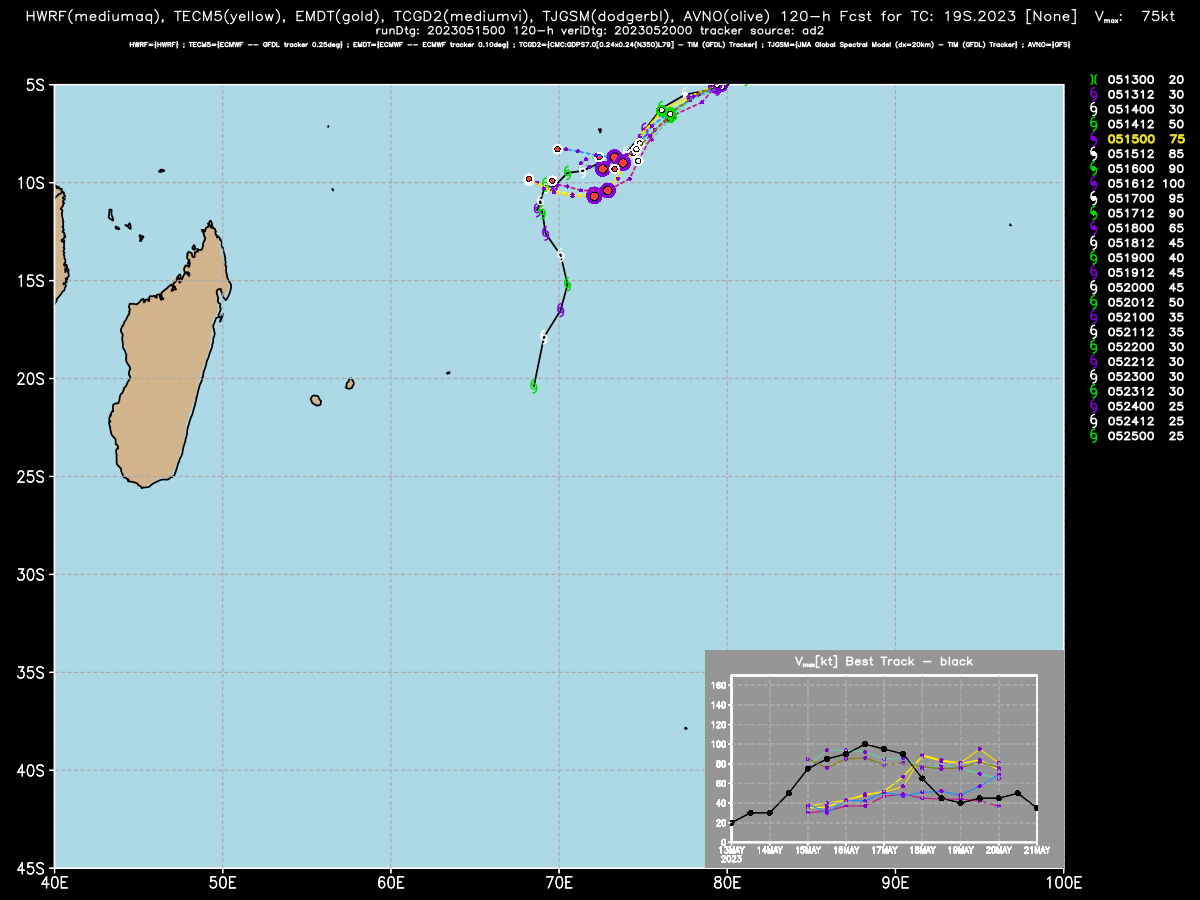Screen dimensions: 1200x900
Task: Click the green storm symbol at 15S on track
Action: [567, 285]
